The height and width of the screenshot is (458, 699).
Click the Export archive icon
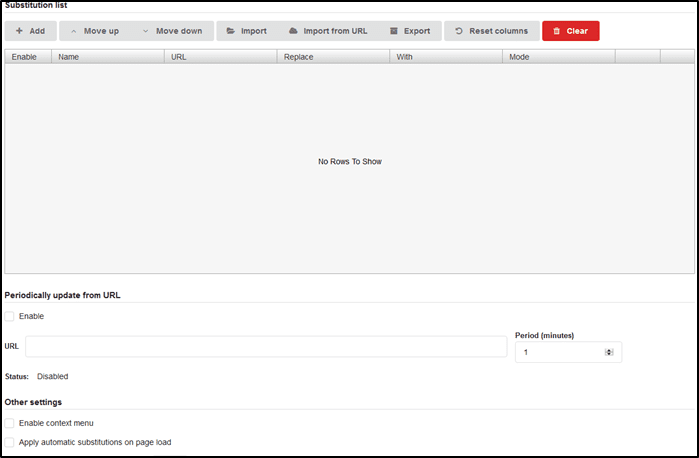click(x=394, y=31)
